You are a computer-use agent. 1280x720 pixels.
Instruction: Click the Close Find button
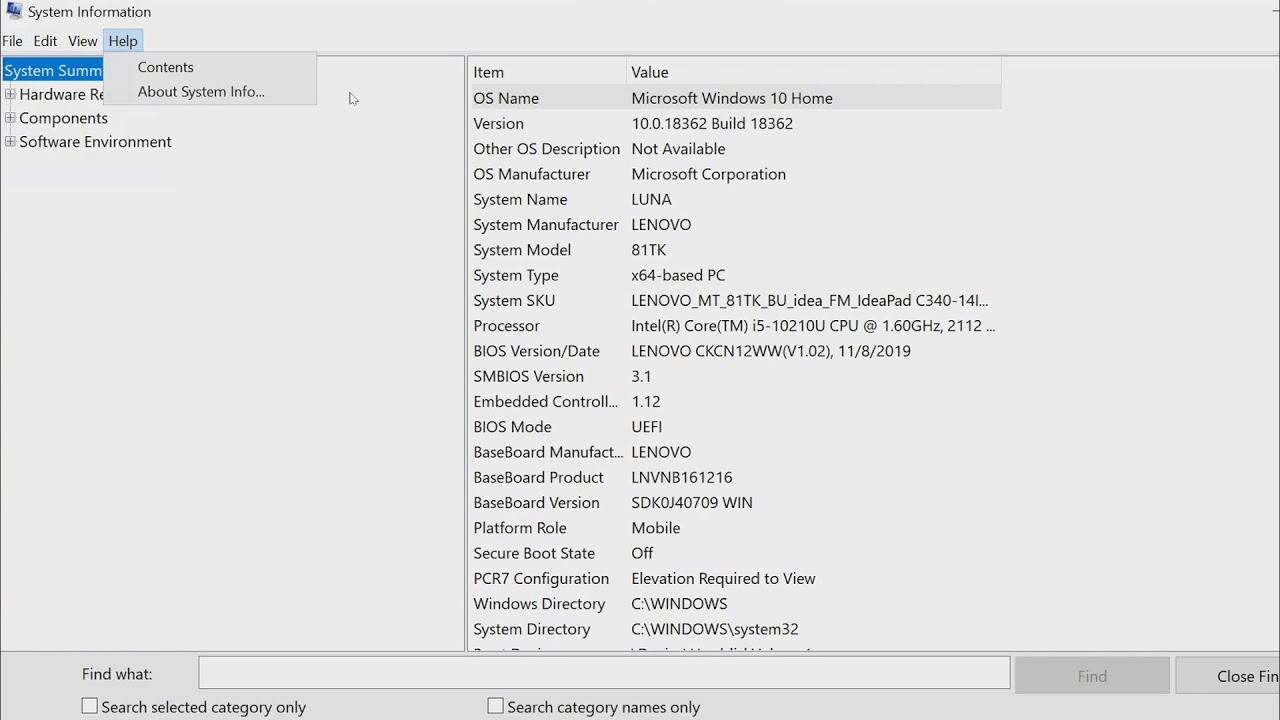pyautogui.click(x=1228, y=676)
